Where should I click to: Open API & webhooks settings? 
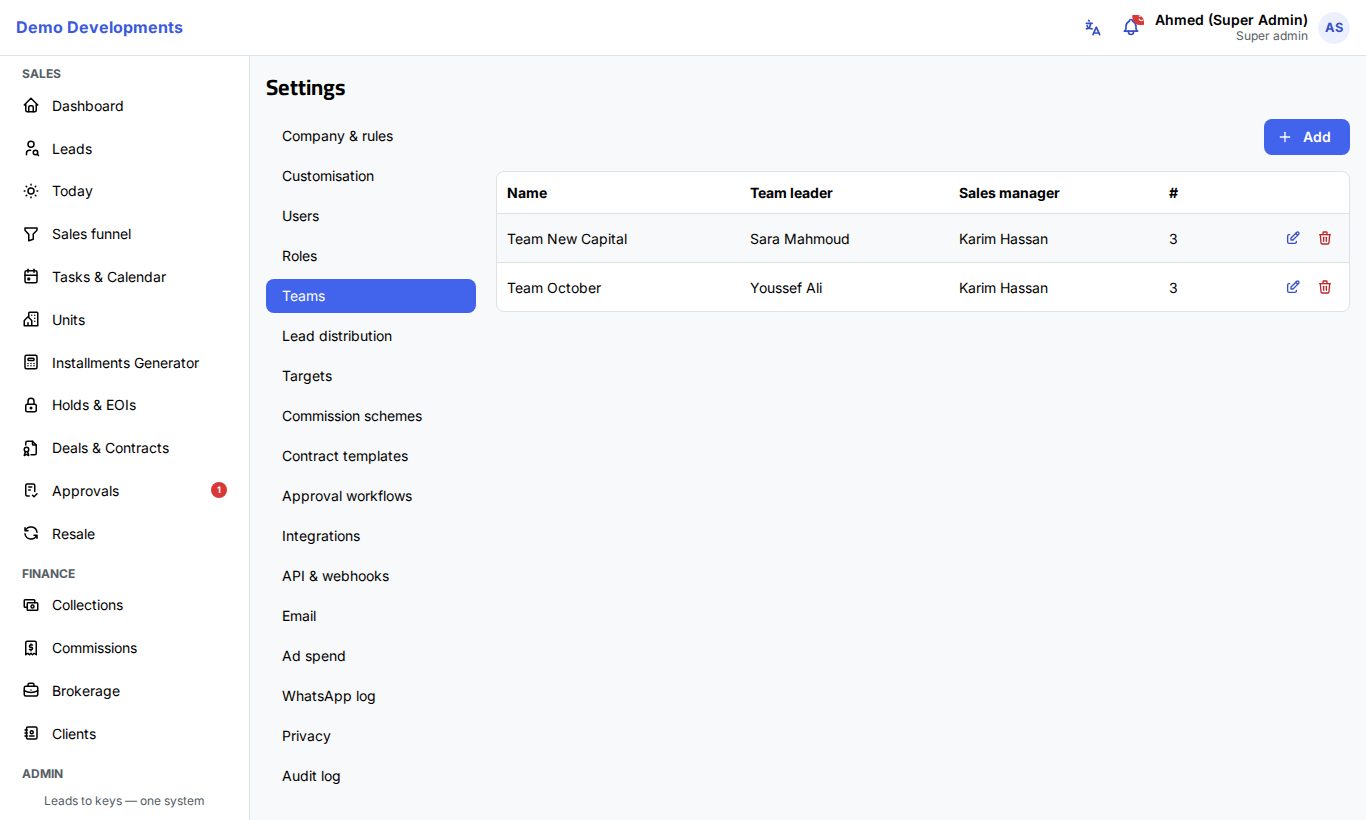click(x=371, y=576)
